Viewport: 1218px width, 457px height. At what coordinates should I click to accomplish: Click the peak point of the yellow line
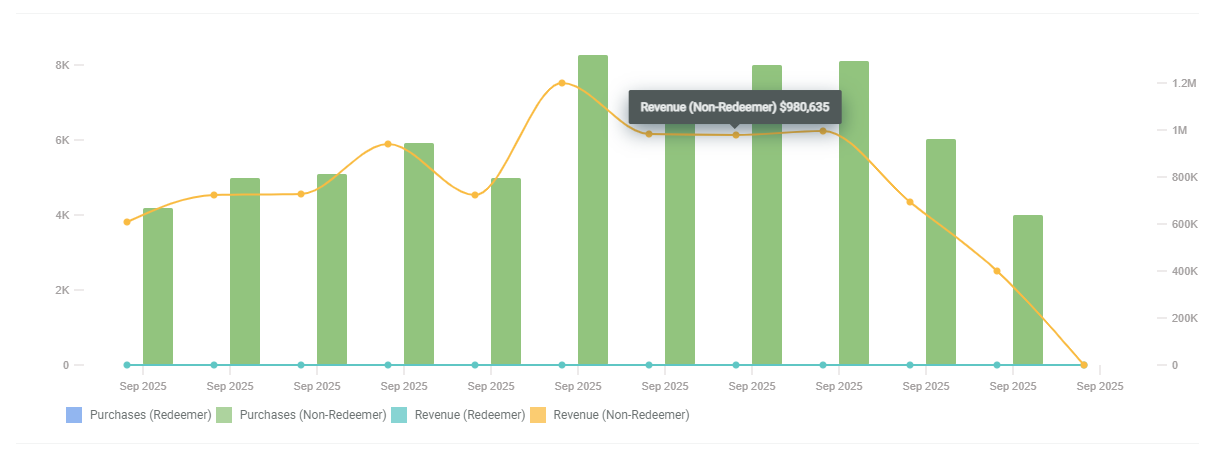point(562,83)
